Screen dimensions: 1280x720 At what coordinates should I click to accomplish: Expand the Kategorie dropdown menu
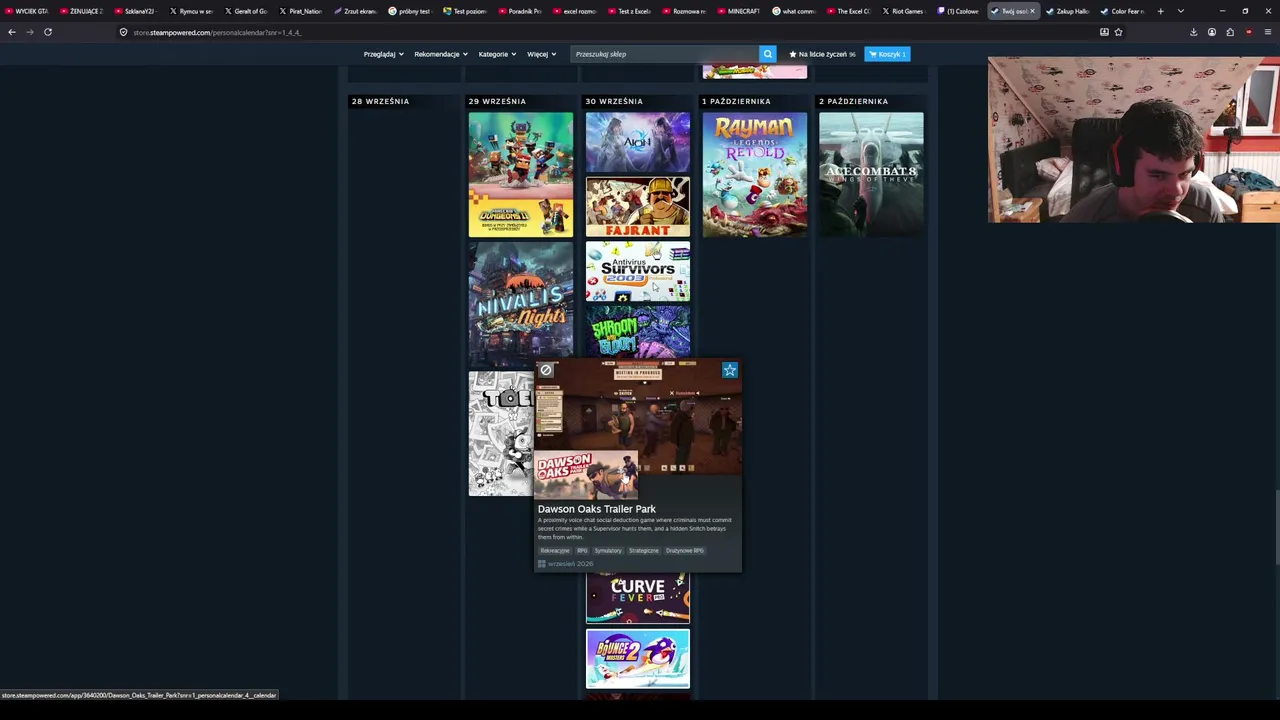pyautogui.click(x=497, y=54)
